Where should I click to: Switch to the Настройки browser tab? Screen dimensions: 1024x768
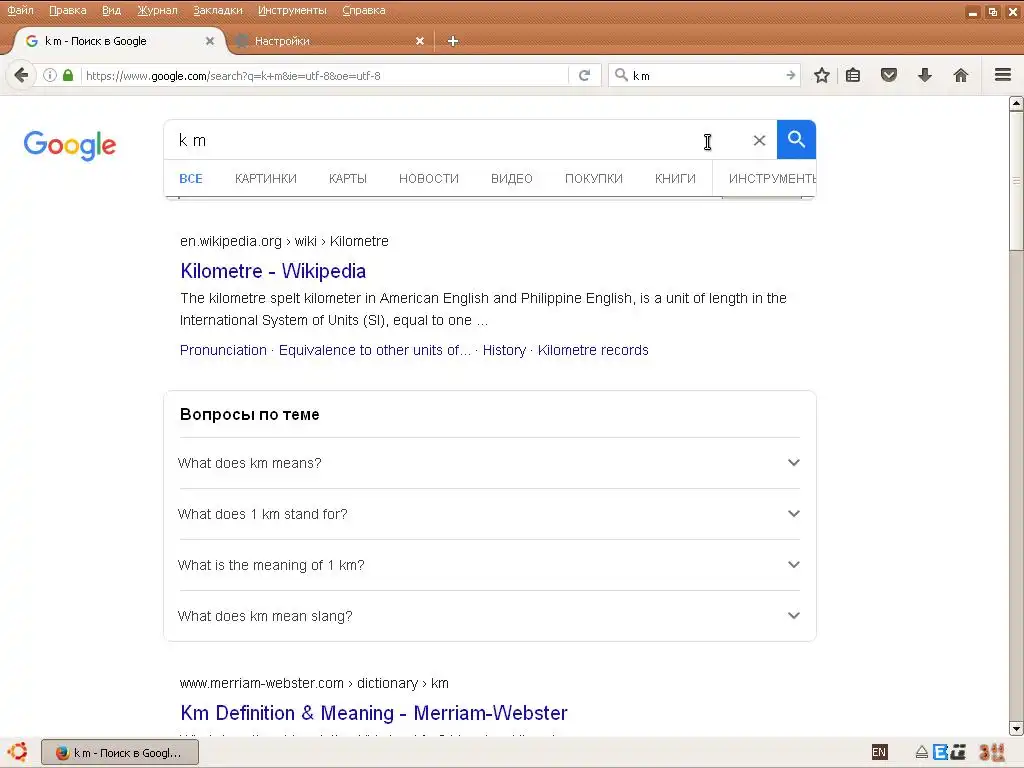328,41
